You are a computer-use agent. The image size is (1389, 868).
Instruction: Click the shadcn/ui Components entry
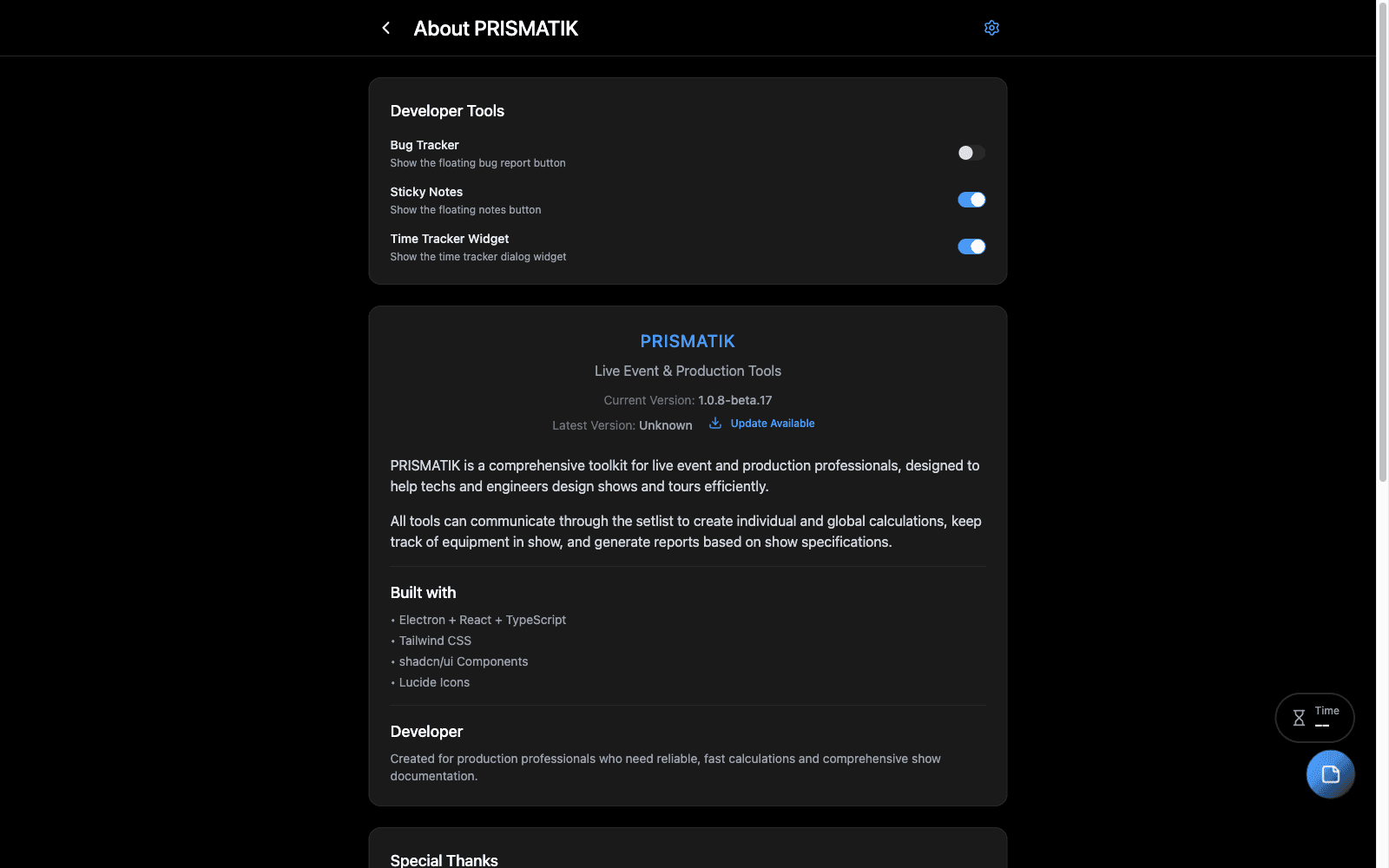[x=464, y=661]
